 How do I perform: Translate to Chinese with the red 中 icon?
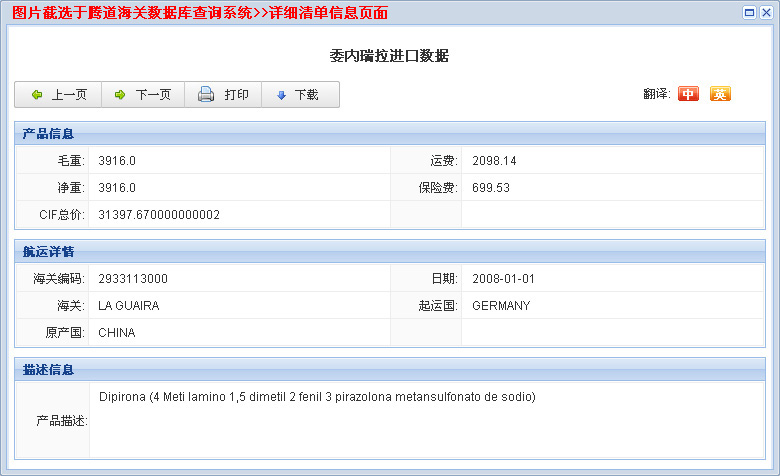(688, 94)
